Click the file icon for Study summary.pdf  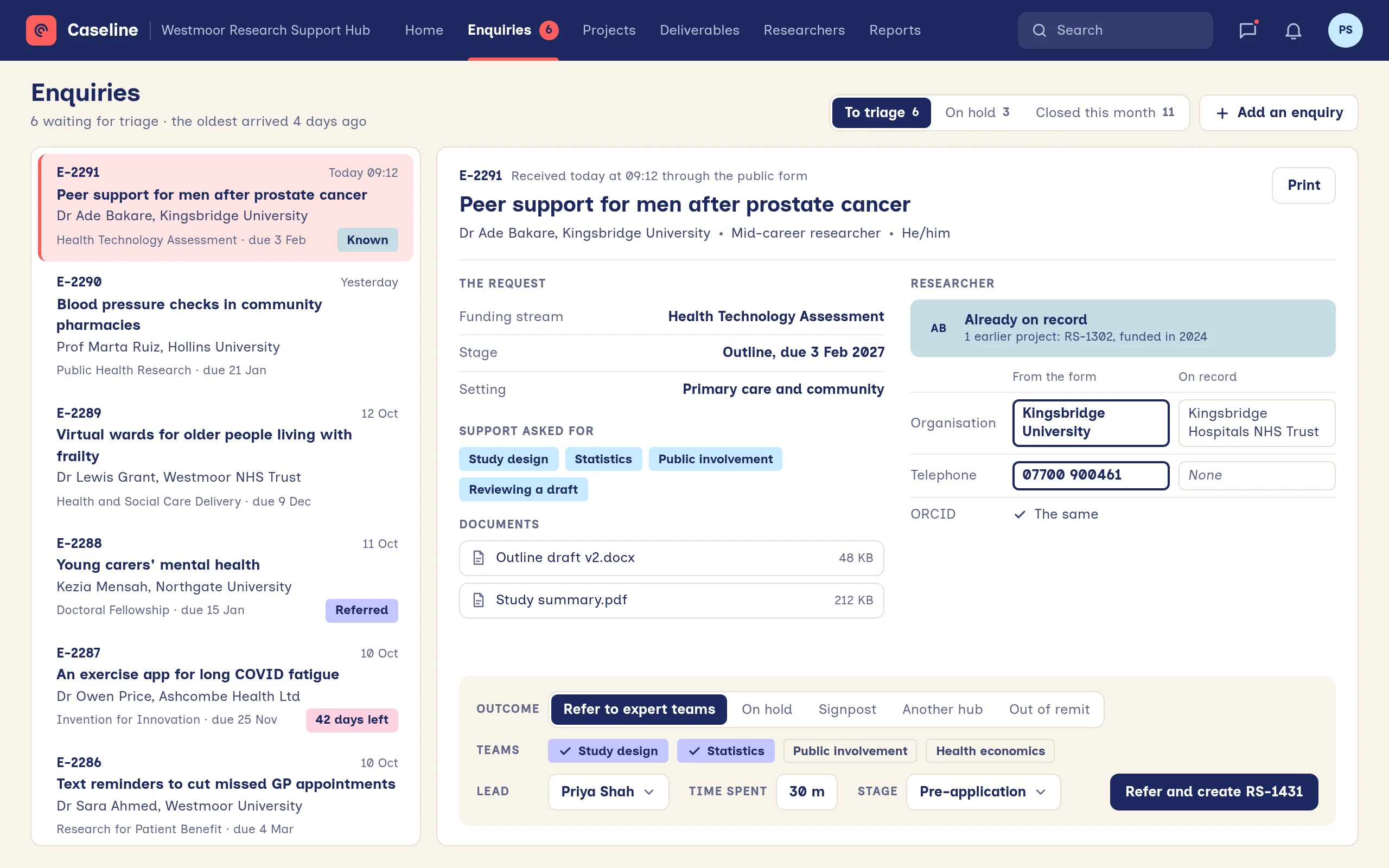coord(478,601)
